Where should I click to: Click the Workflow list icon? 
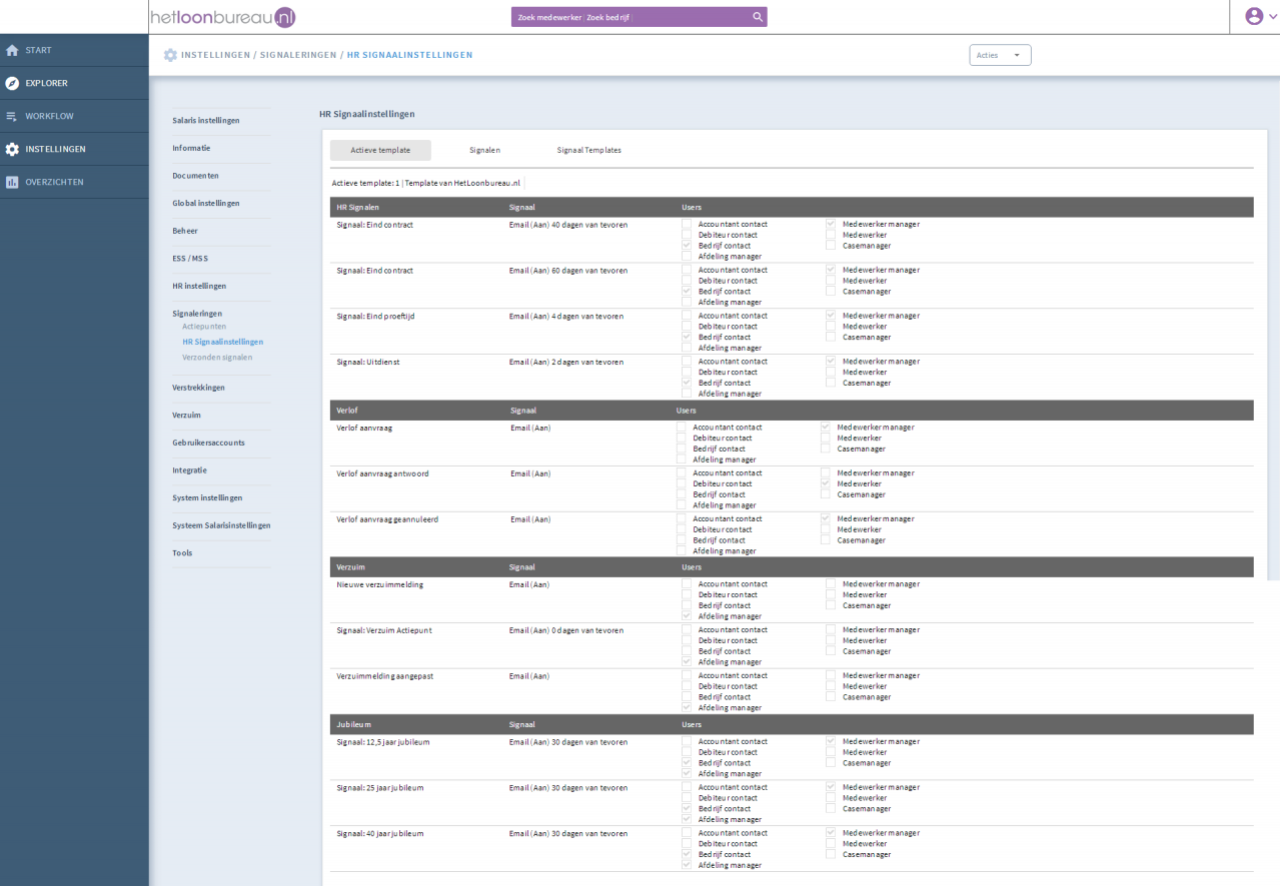(x=12, y=116)
